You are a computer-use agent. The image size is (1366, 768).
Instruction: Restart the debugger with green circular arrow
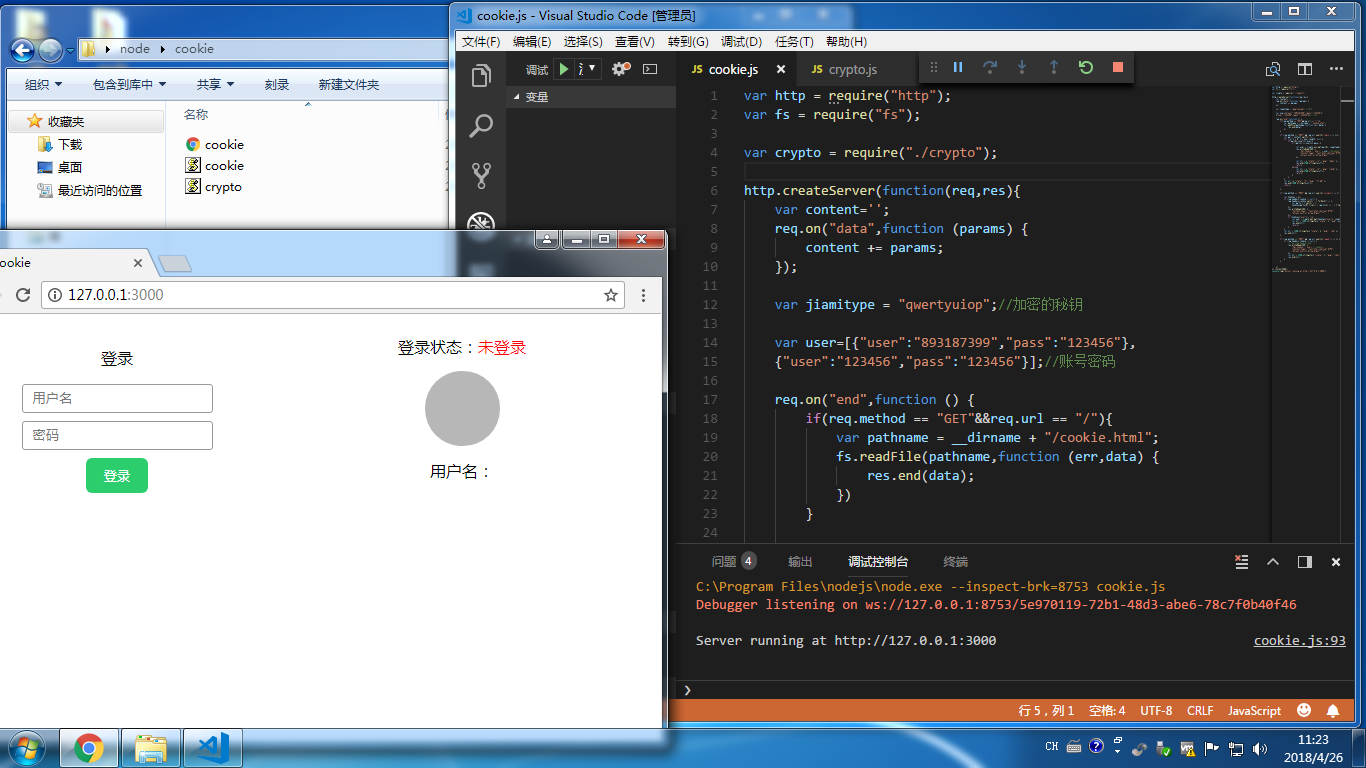pyautogui.click(x=1086, y=67)
